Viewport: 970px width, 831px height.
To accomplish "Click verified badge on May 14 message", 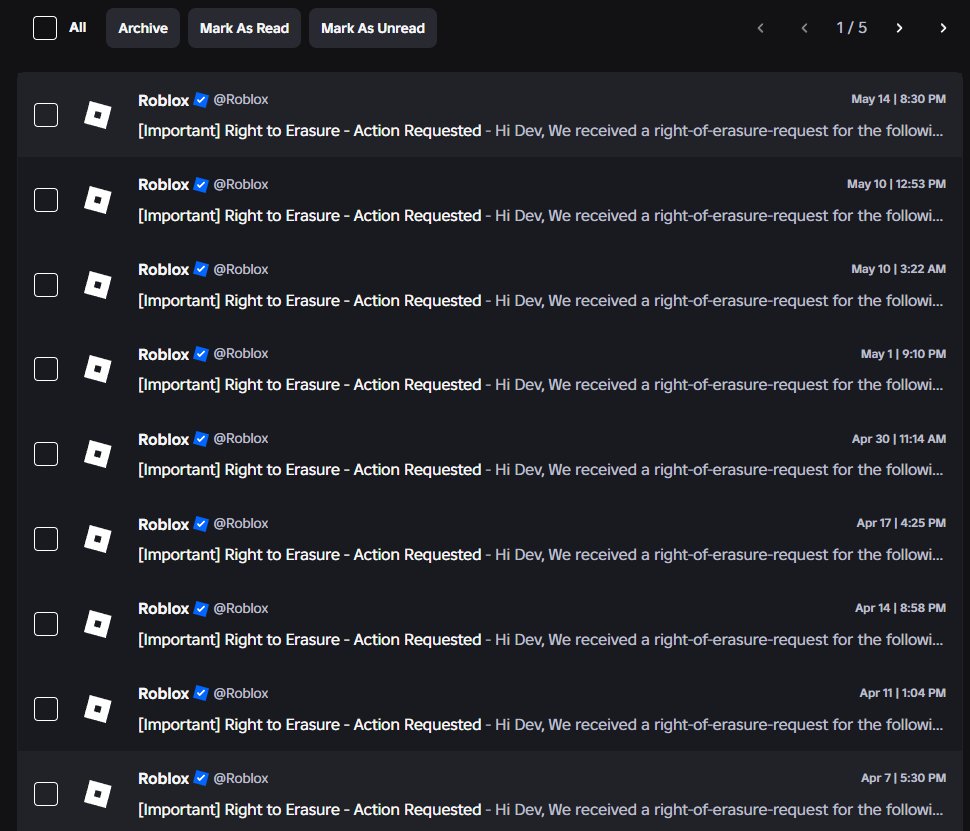I will click(201, 100).
